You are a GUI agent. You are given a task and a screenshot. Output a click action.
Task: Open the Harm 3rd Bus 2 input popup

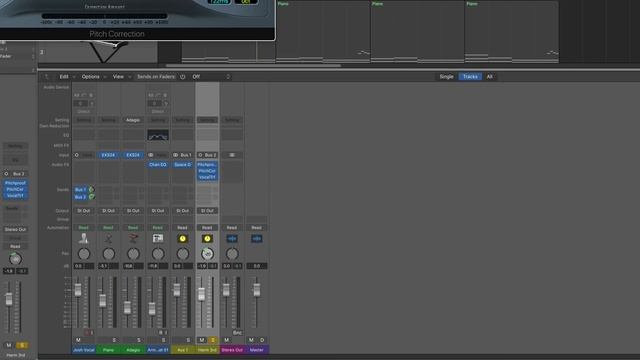point(210,155)
